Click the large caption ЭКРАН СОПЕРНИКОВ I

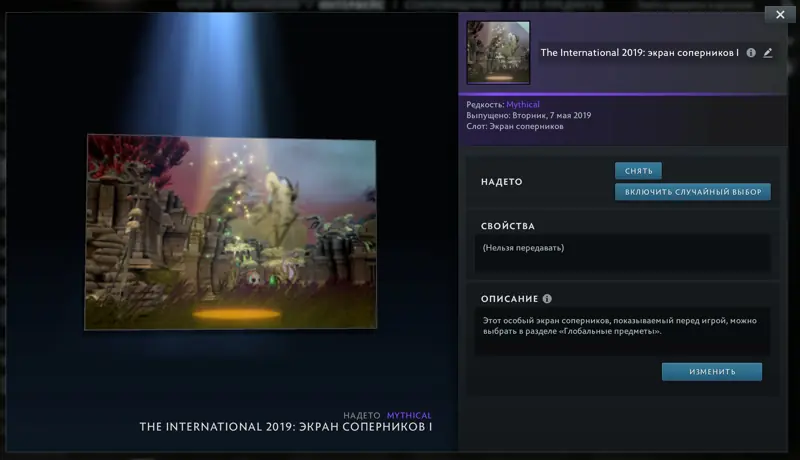pos(365,427)
